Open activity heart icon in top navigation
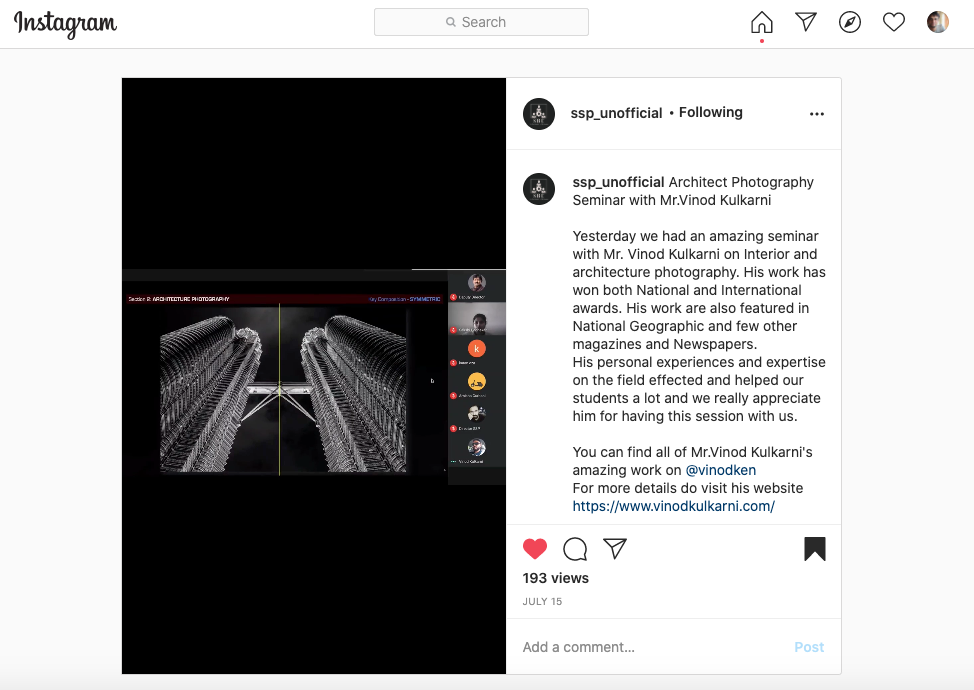The height and width of the screenshot is (690, 974). point(894,22)
